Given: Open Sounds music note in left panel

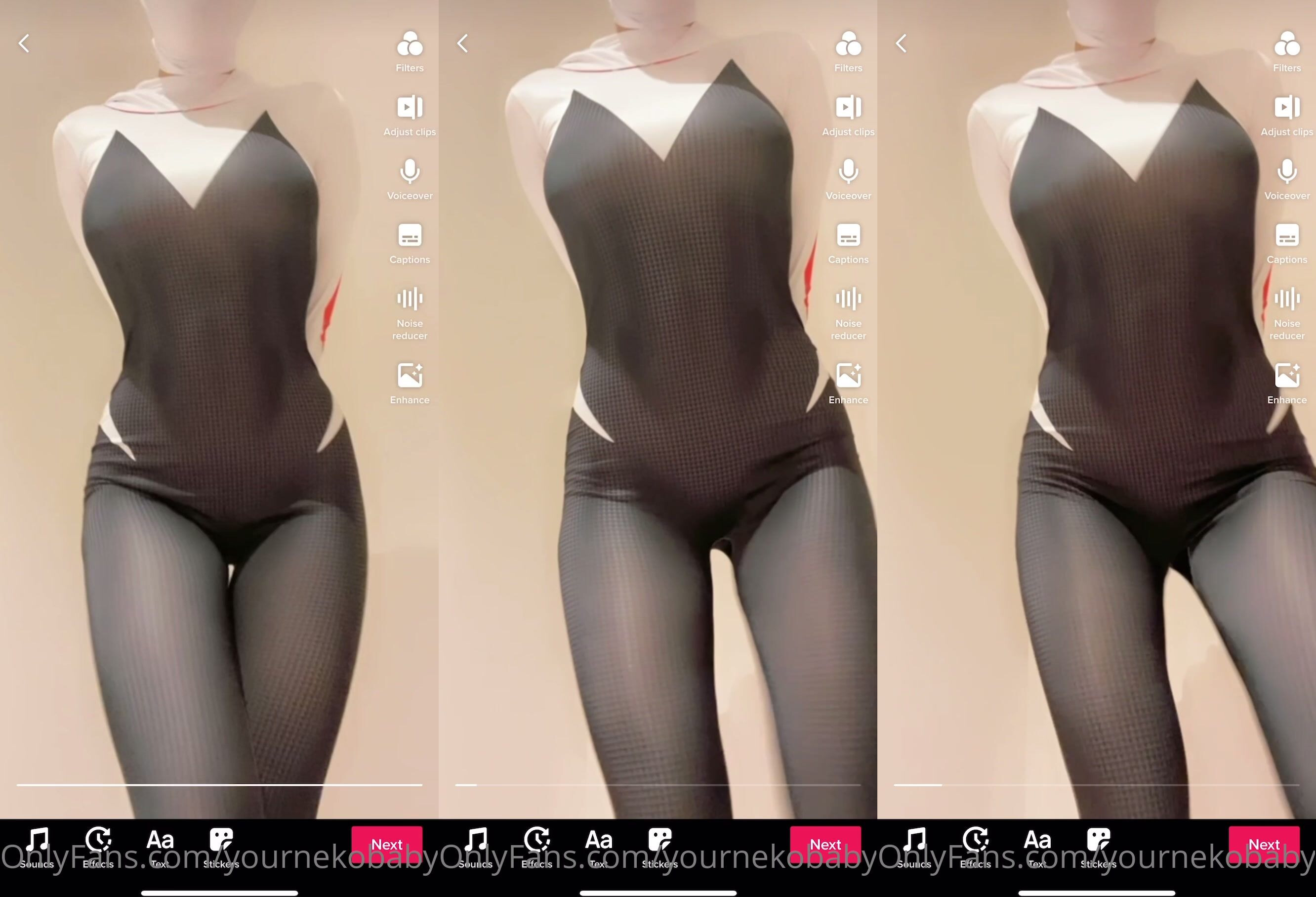Looking at the screenshot, I should [38, 840].
